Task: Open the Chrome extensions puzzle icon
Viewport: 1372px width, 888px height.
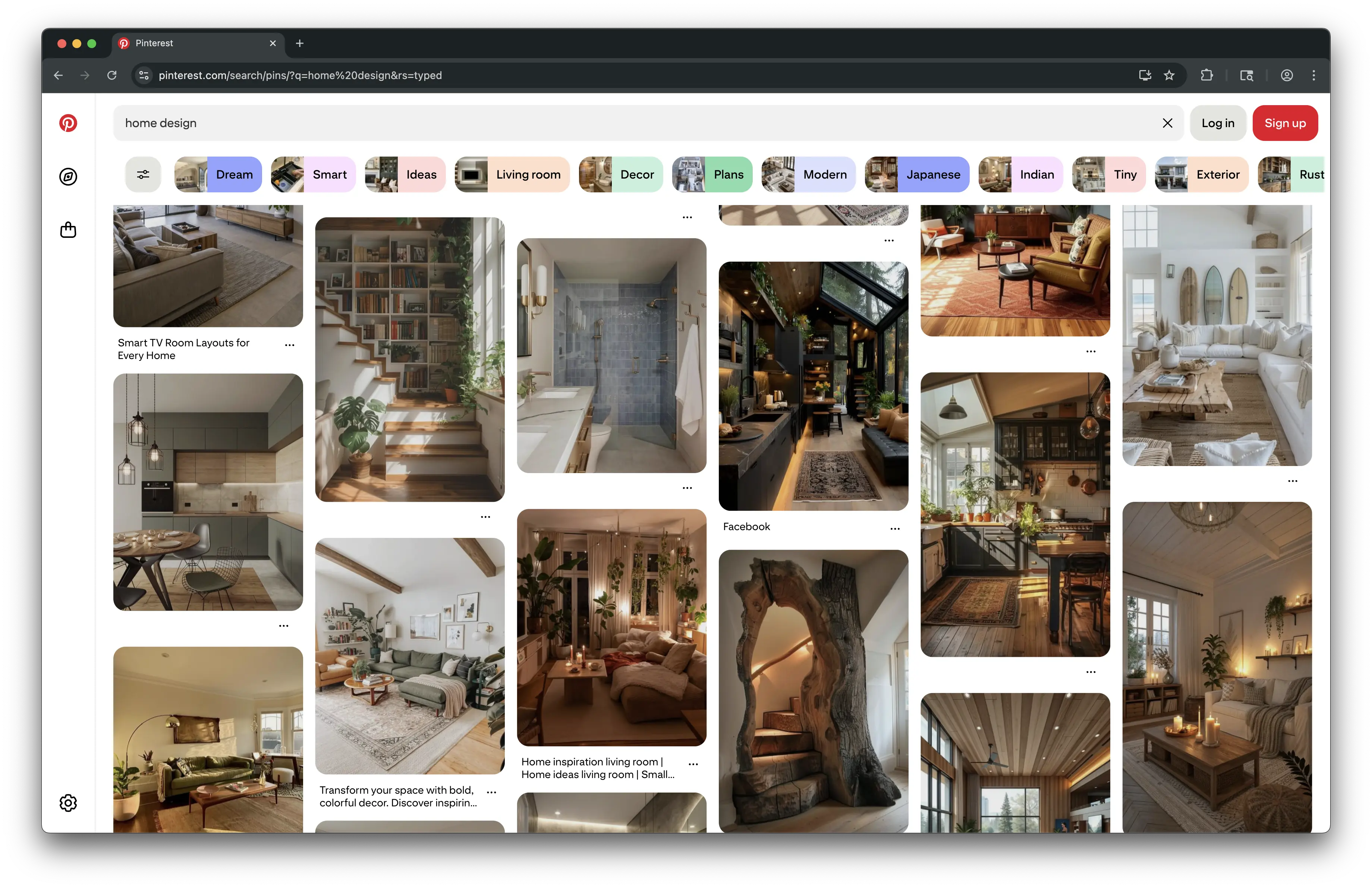Action: (x=1206, y=75)
